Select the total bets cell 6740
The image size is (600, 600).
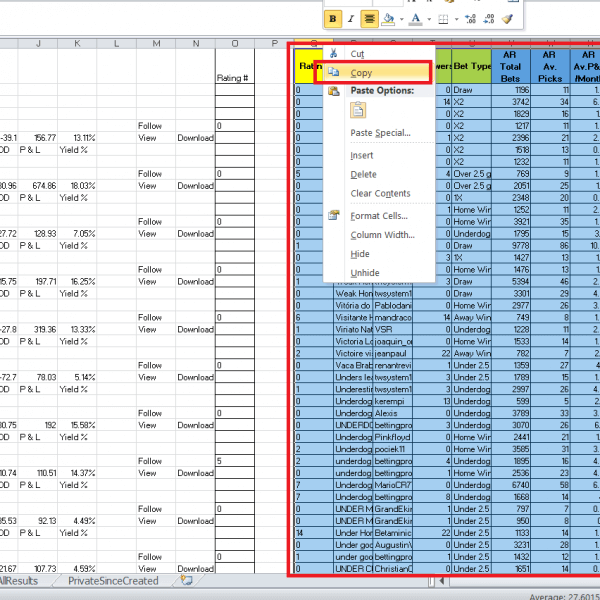[511, 485]
